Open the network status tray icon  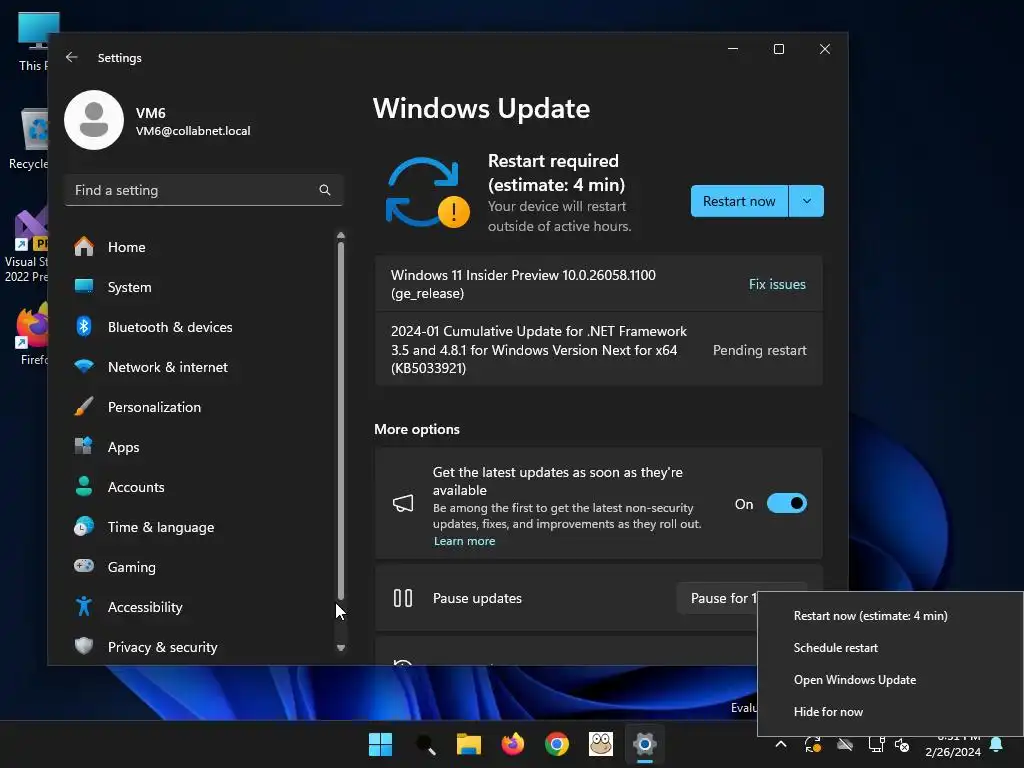pyautogui.click(x=876, y=744)
